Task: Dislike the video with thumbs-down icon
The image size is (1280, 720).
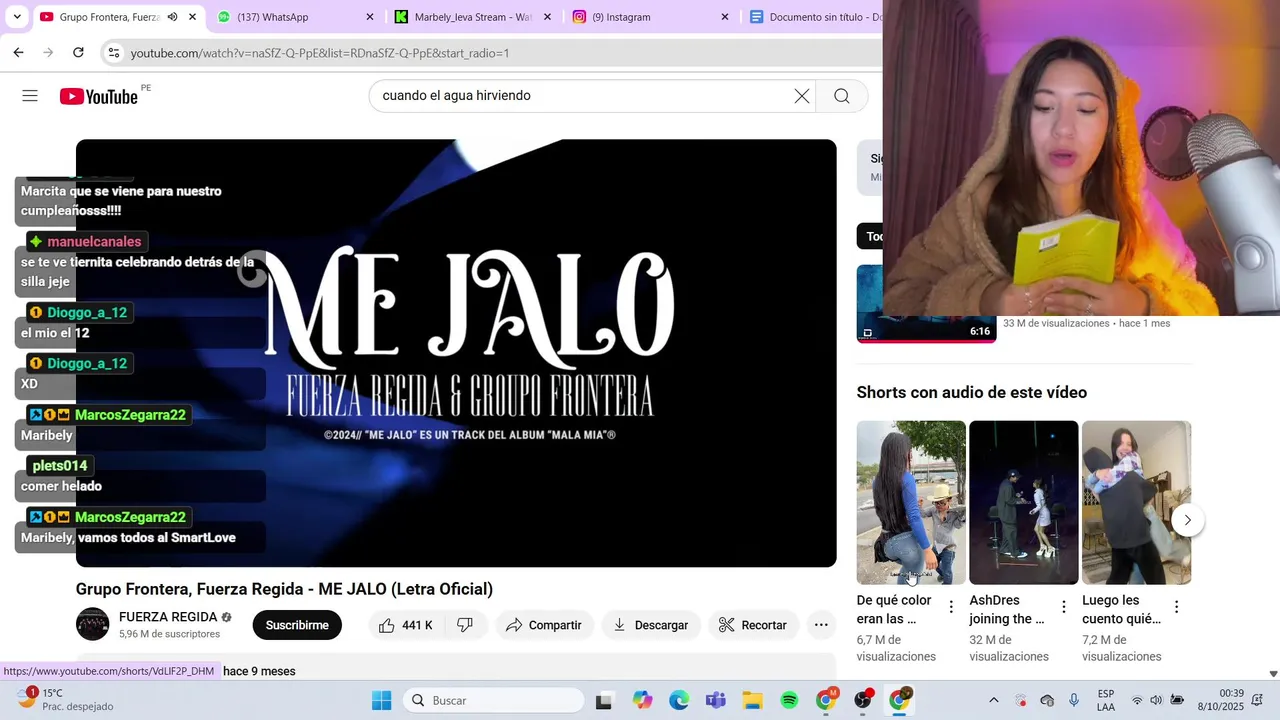Action: [465, 625]
